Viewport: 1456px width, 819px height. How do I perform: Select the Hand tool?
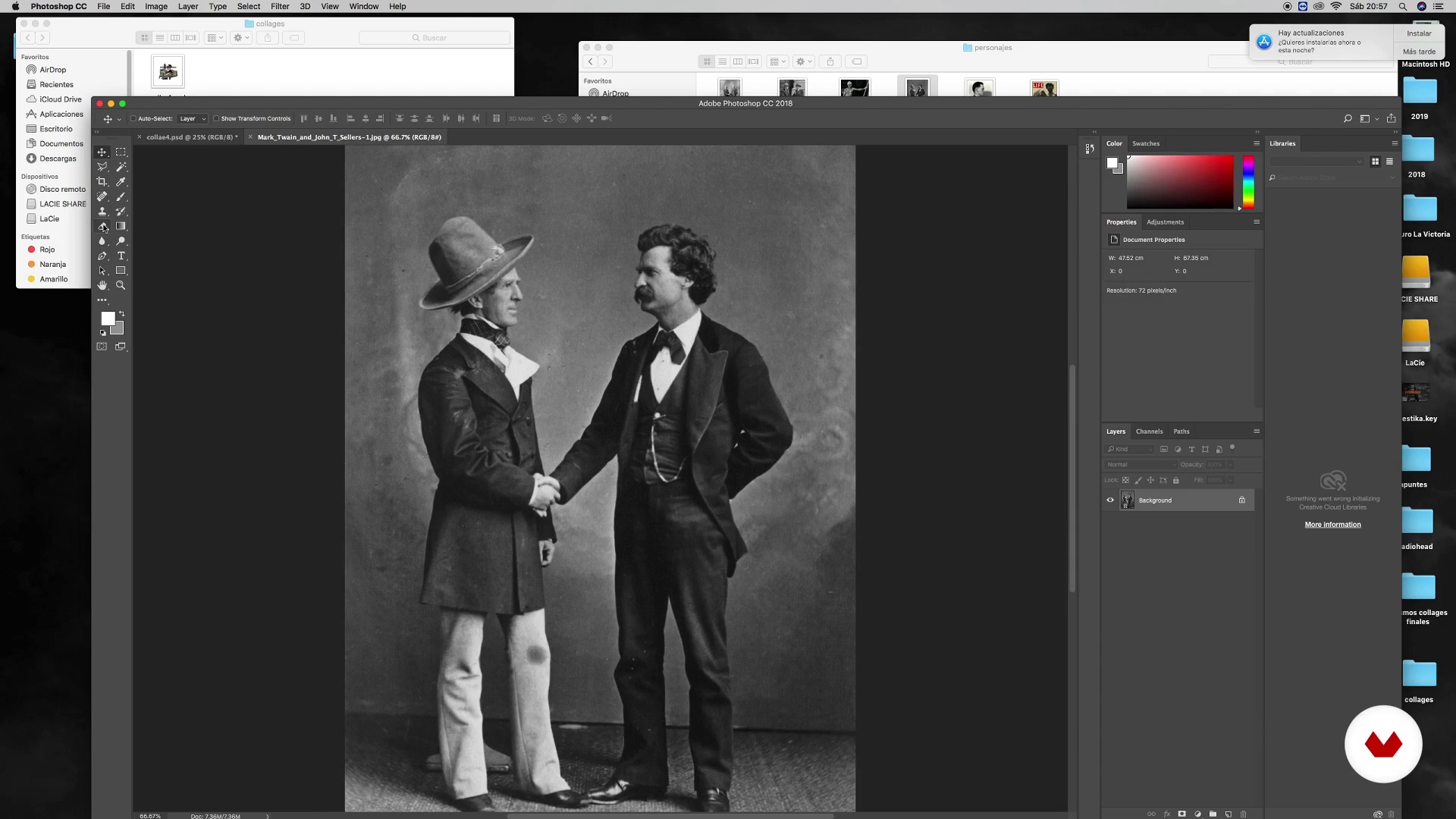pos(102,285)
